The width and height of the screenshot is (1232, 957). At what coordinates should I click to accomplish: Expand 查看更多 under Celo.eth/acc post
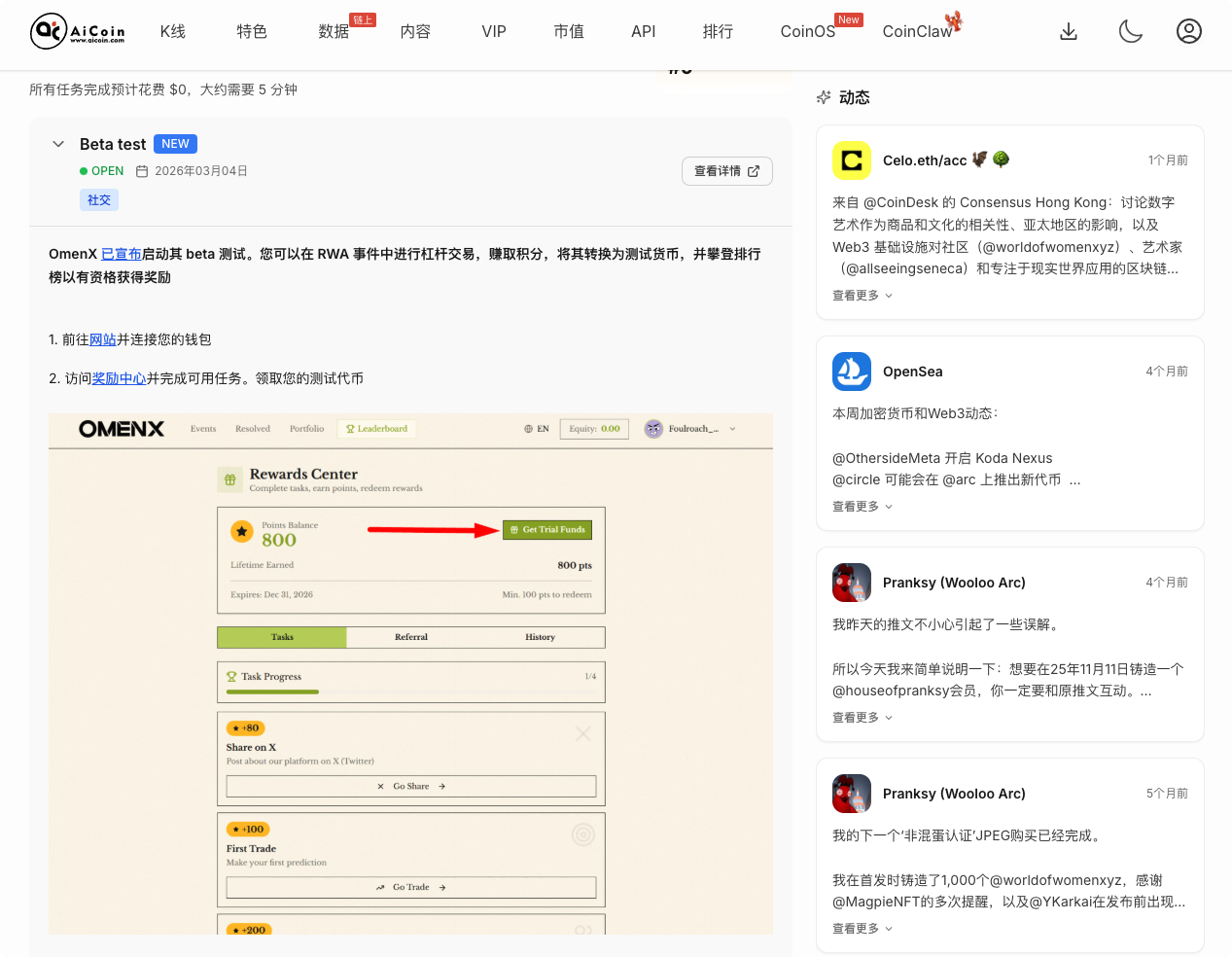tap(862, 296)
